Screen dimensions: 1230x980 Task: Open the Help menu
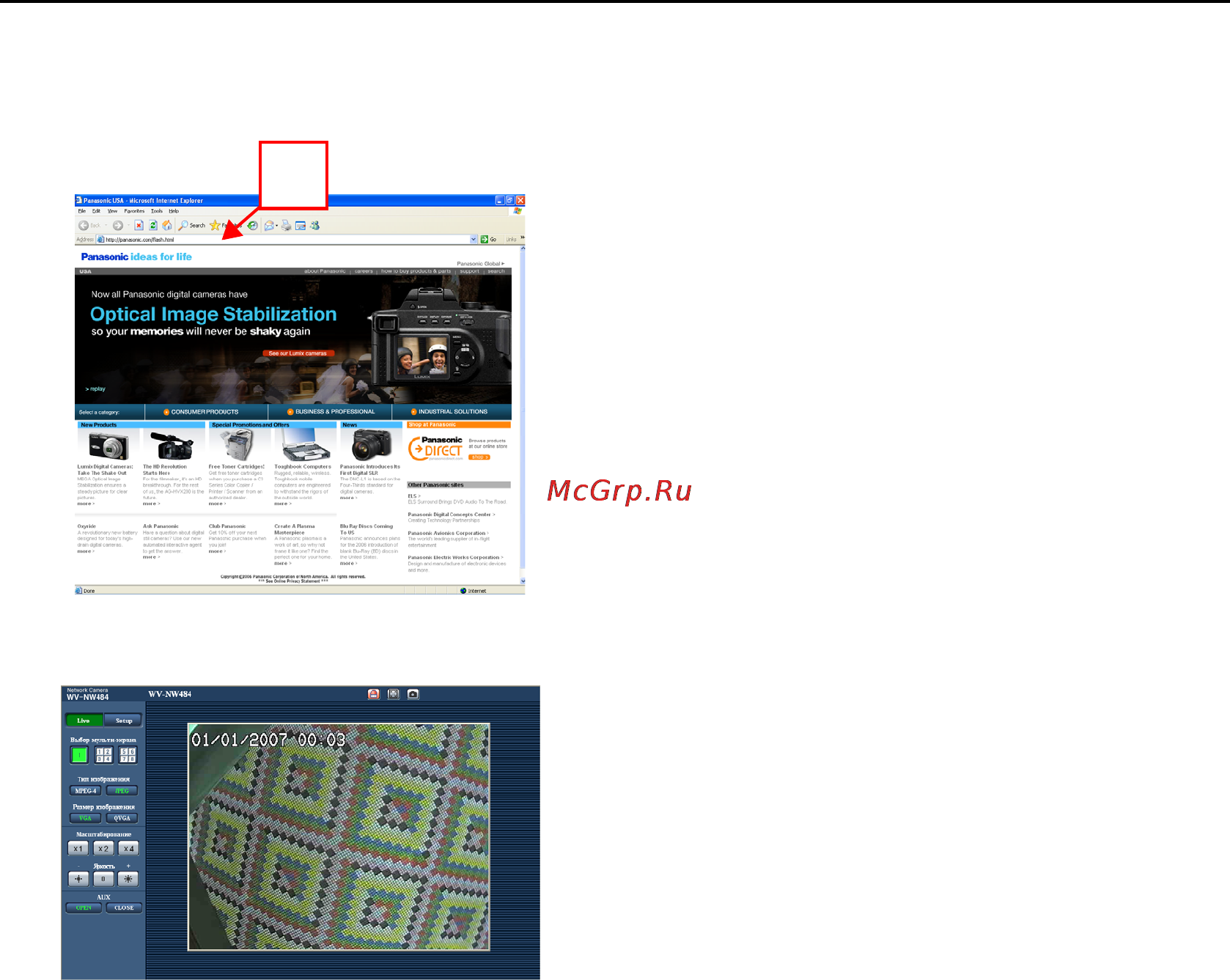click(x=174, y=211)
